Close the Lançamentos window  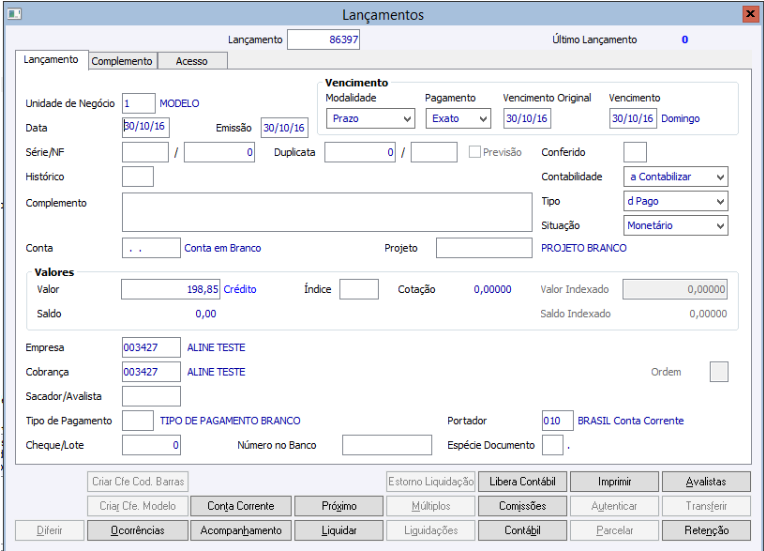tap(749, 14)
